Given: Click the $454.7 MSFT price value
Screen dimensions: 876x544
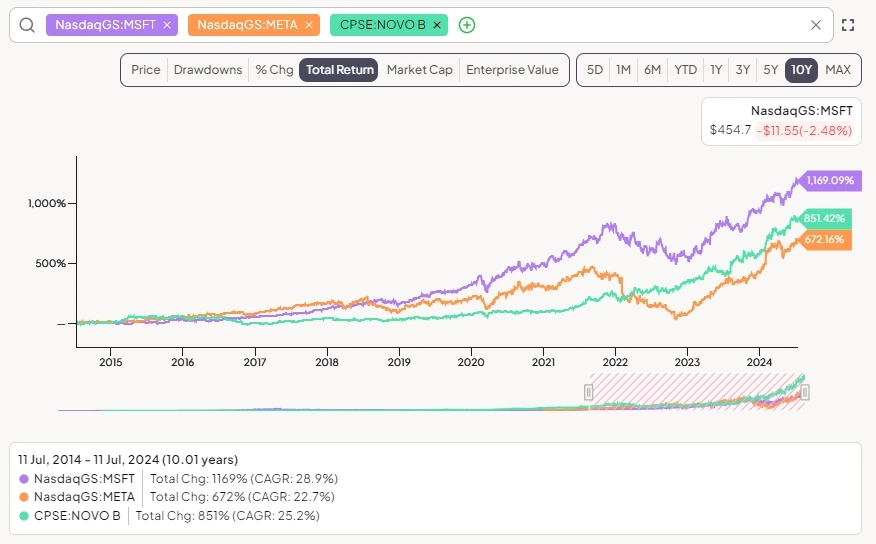Looking at the screenshot, I should tap(730, 130).
